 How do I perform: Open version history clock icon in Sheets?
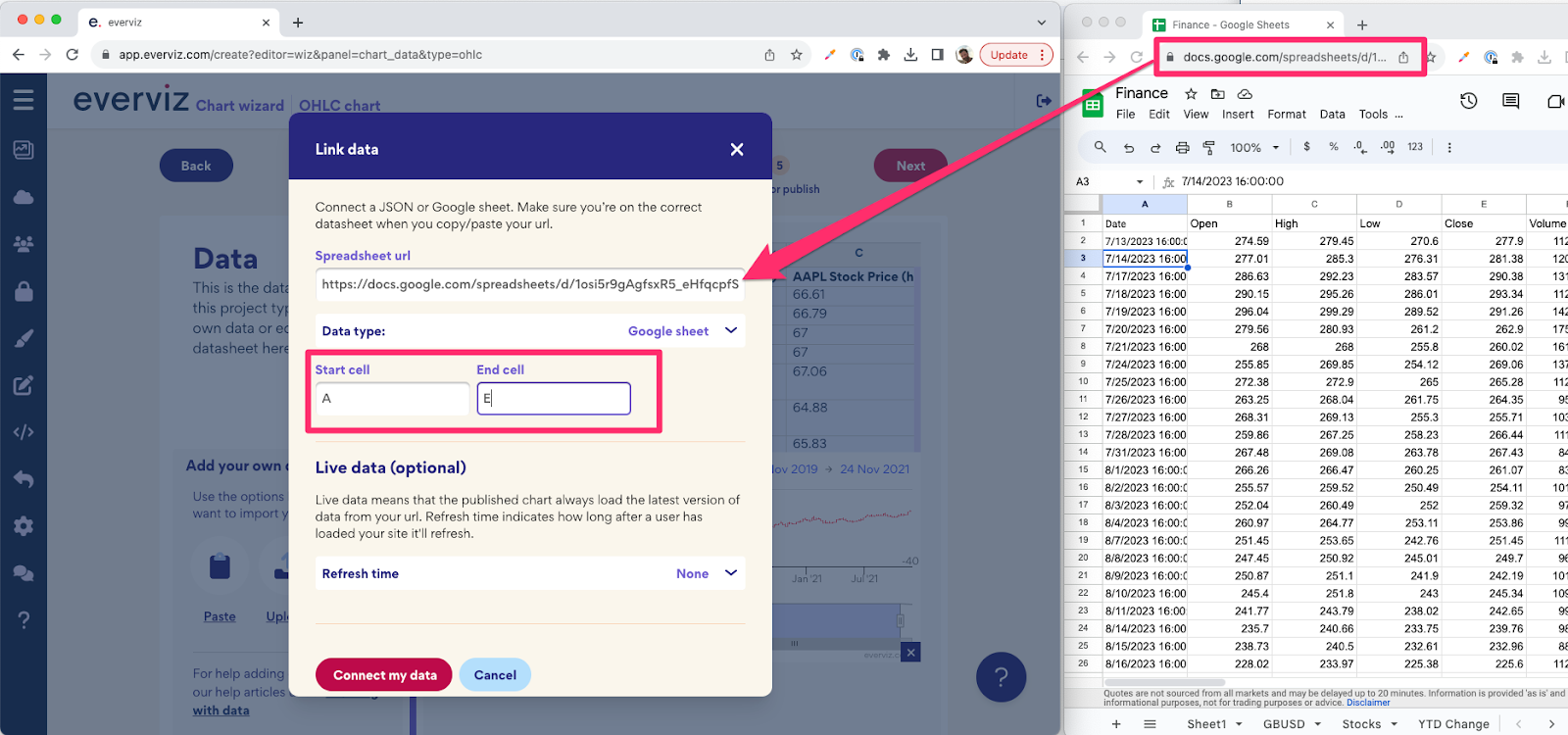[x=1468, y=101]
